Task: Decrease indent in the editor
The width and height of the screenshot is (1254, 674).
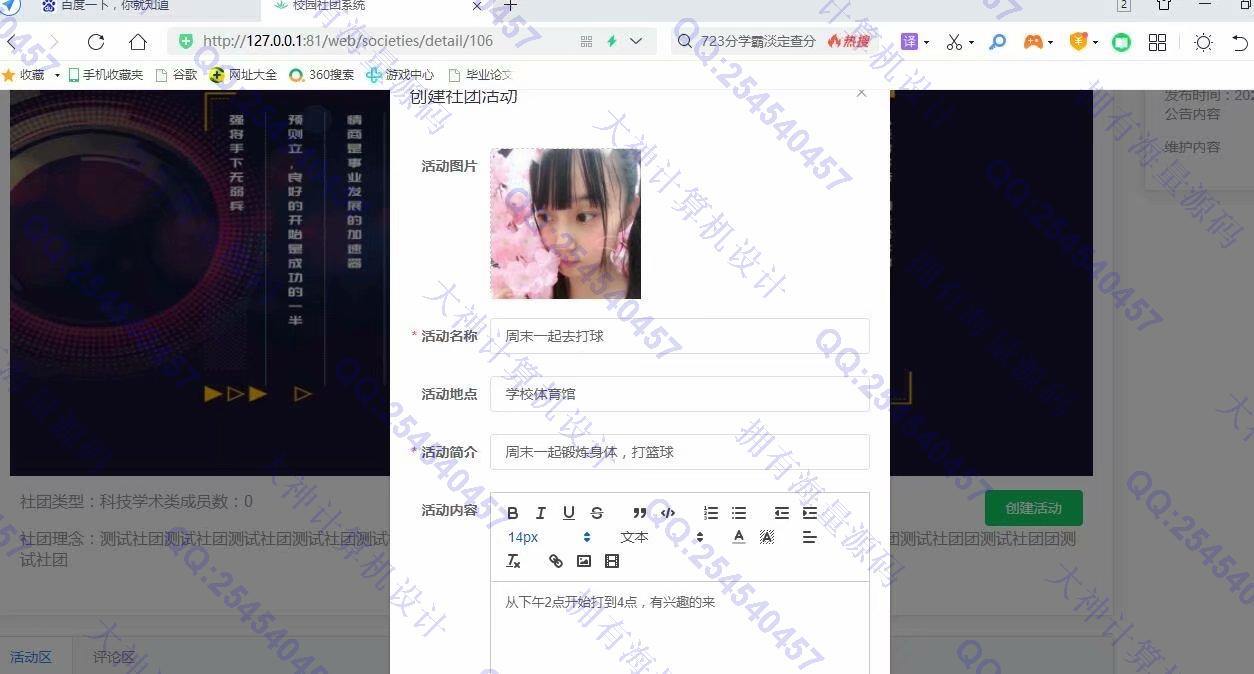Action: coord(782,513)
